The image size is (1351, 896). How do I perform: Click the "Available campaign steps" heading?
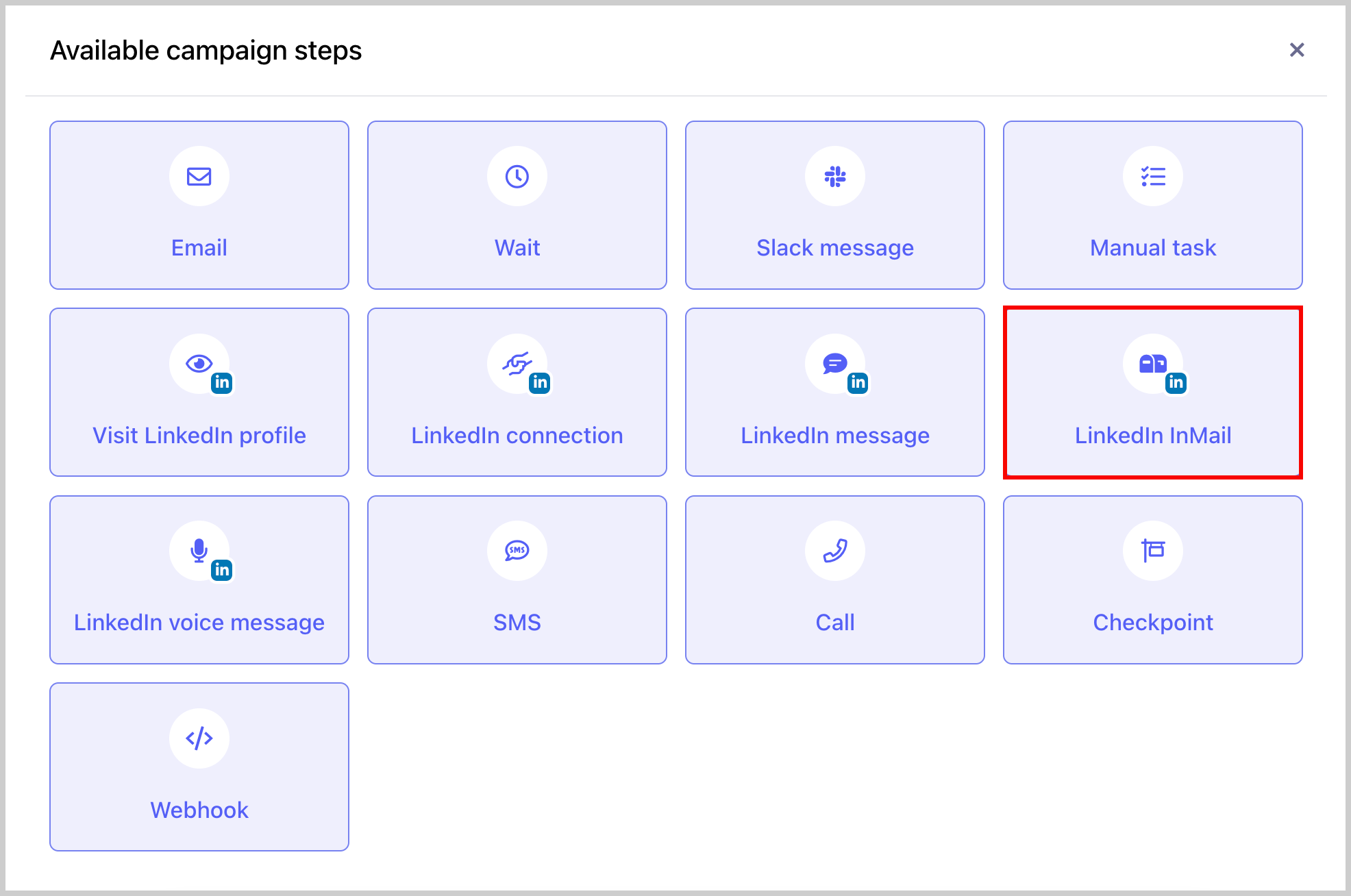tap(206, 51)
